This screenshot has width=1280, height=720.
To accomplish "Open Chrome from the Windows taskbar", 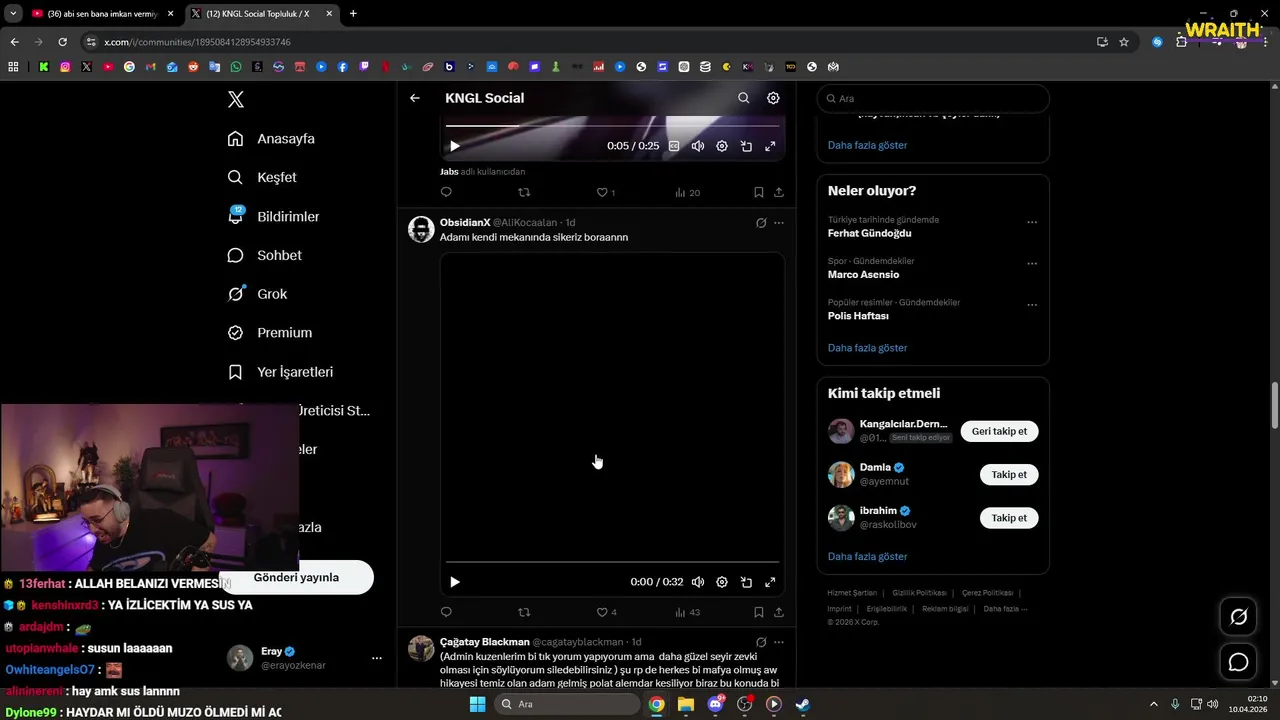I will pos(656,704).
